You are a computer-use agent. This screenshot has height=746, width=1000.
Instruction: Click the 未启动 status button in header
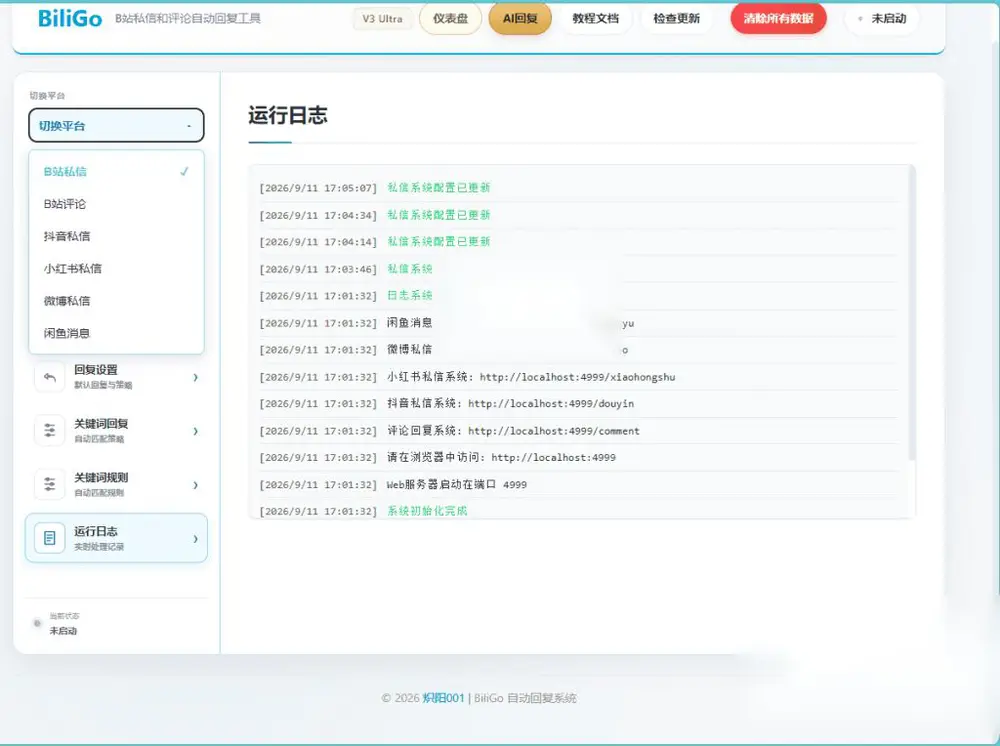tap(882, 18)
